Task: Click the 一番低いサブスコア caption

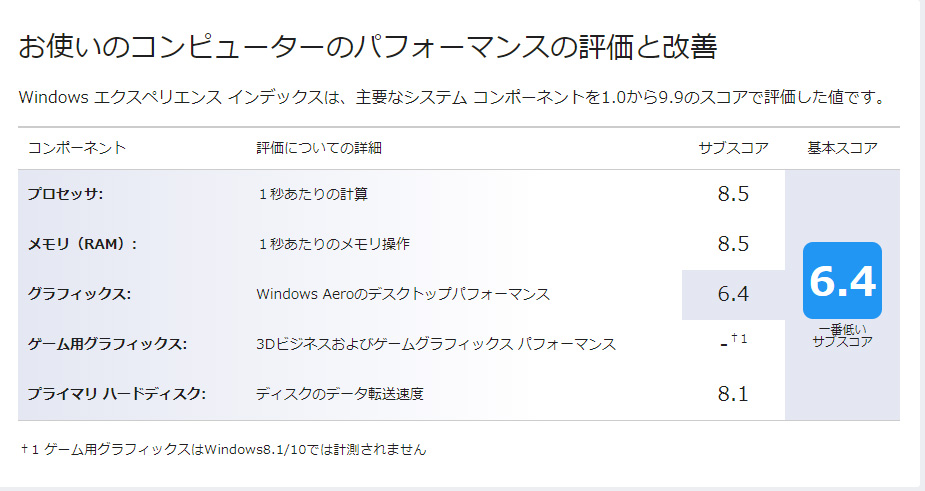Action: [842, 335]
